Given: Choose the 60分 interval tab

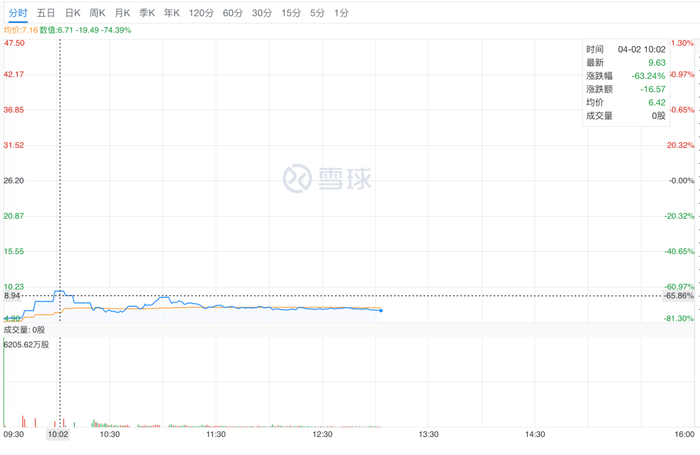Looking at the screenshot, I should [233, 13].
